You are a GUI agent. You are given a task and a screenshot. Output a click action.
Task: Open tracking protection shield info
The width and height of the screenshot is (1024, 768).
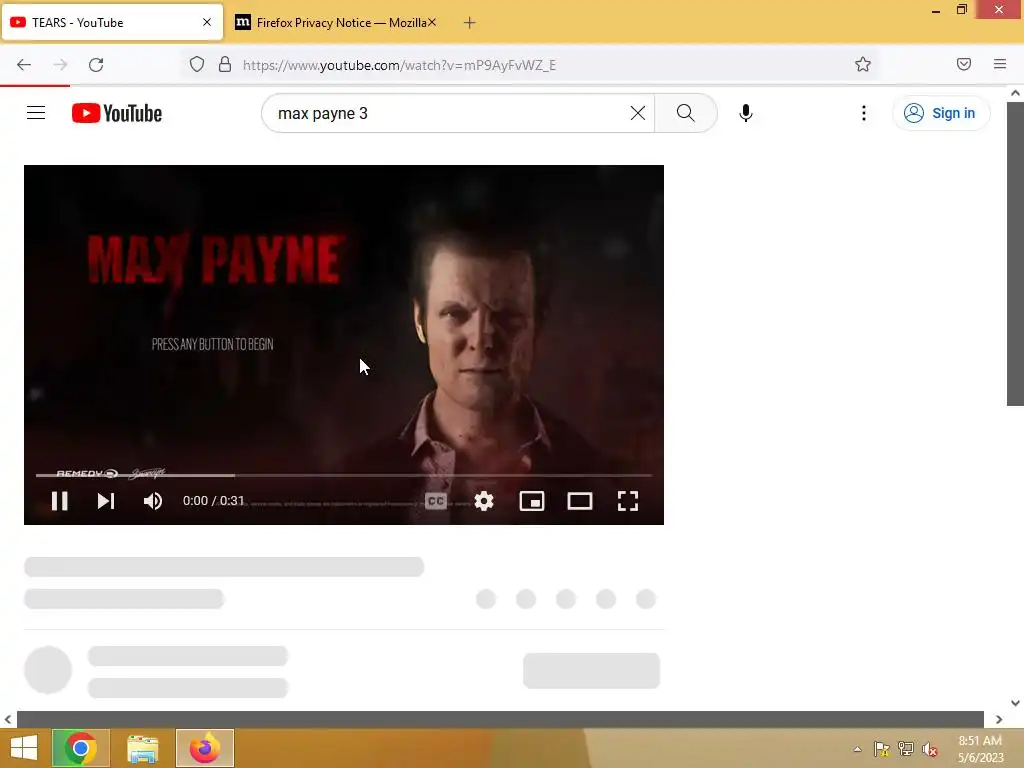[x=197, y=65]
